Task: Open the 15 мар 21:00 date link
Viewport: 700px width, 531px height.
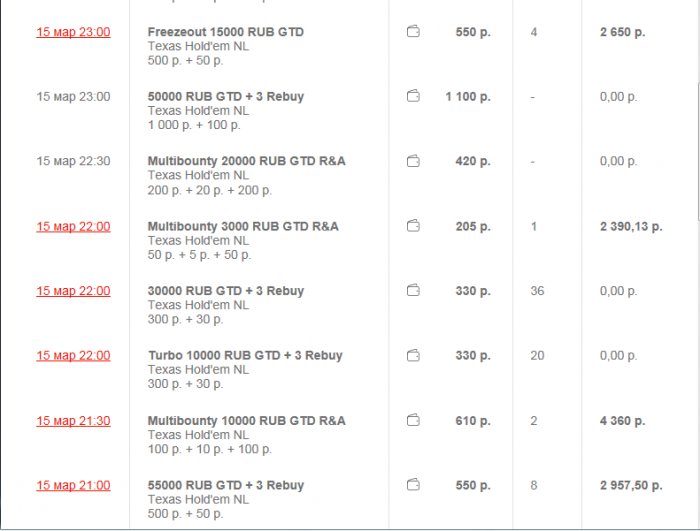Action: click(73, 485)
